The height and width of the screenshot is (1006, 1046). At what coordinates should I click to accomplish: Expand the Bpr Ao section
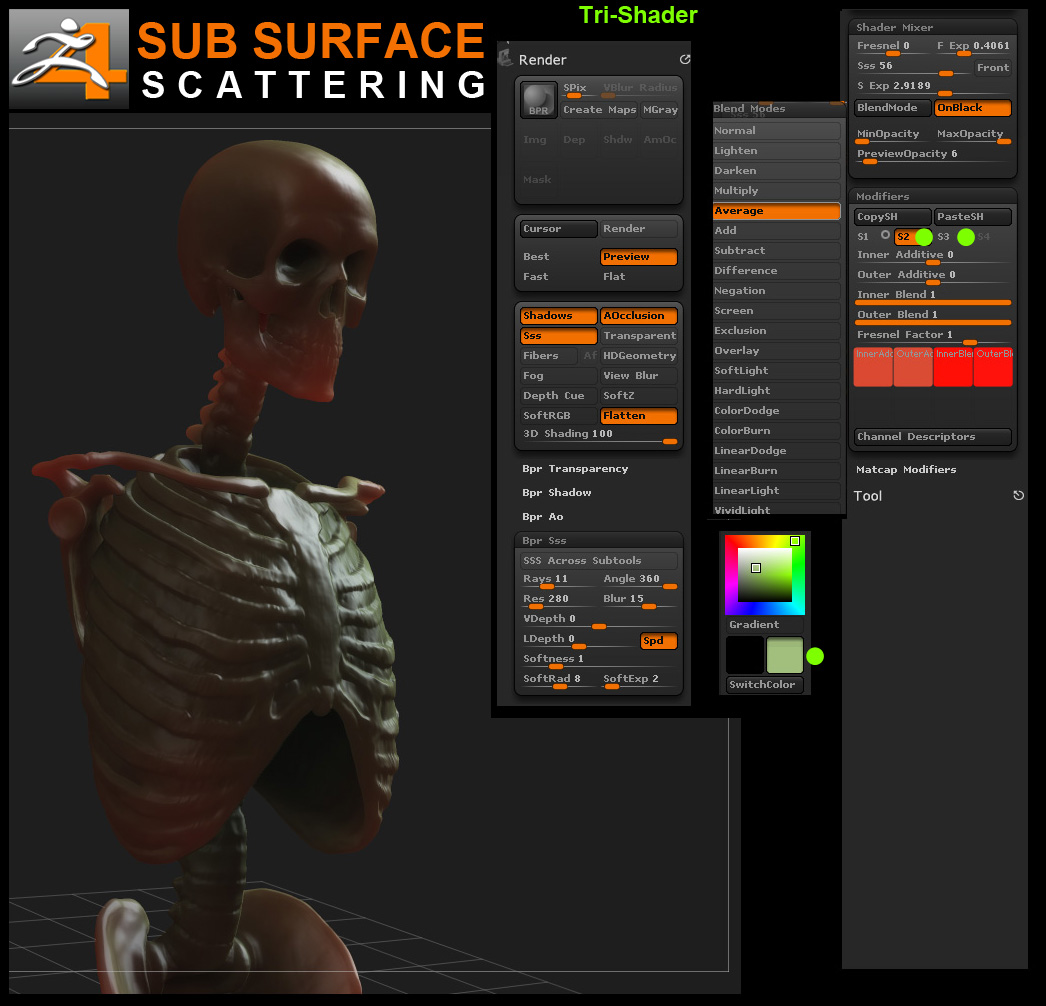pos(542,516)
